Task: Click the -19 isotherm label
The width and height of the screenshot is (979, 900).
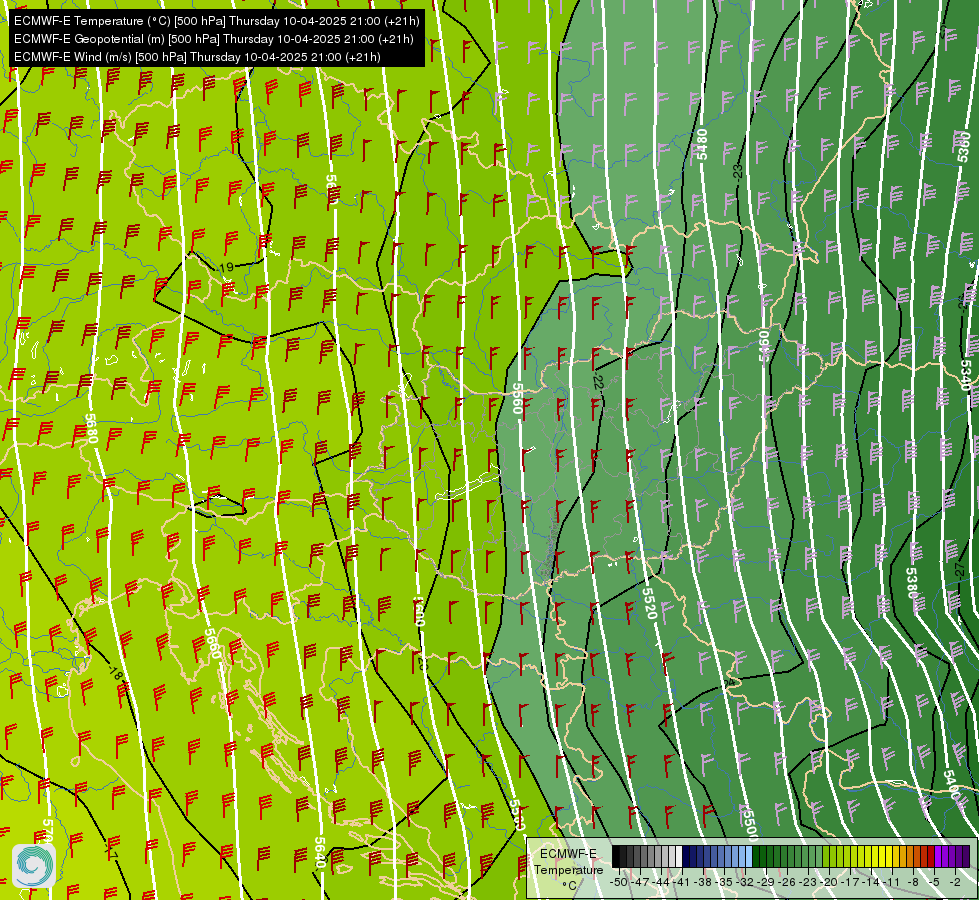Action: [224, 267]
